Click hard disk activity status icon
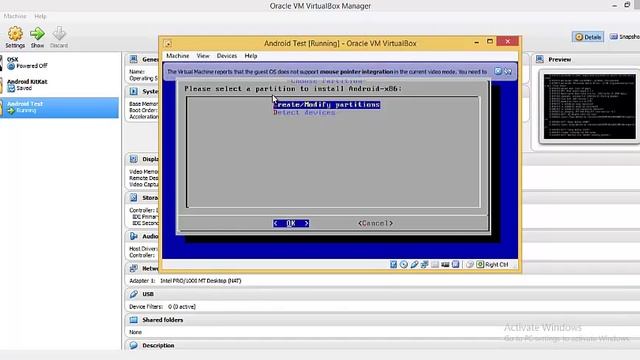 pyautogui.click(x=393, y=264)
